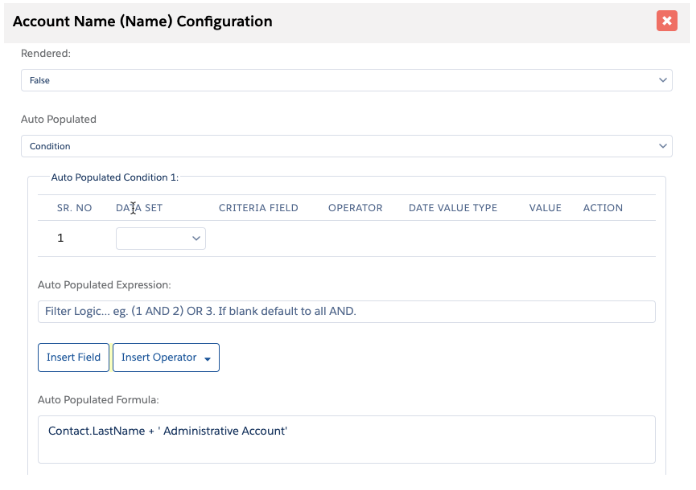Close the Account Name Configuration dialog
The width and height of the screenshot is (696, 490).
(x=667, y=21)
